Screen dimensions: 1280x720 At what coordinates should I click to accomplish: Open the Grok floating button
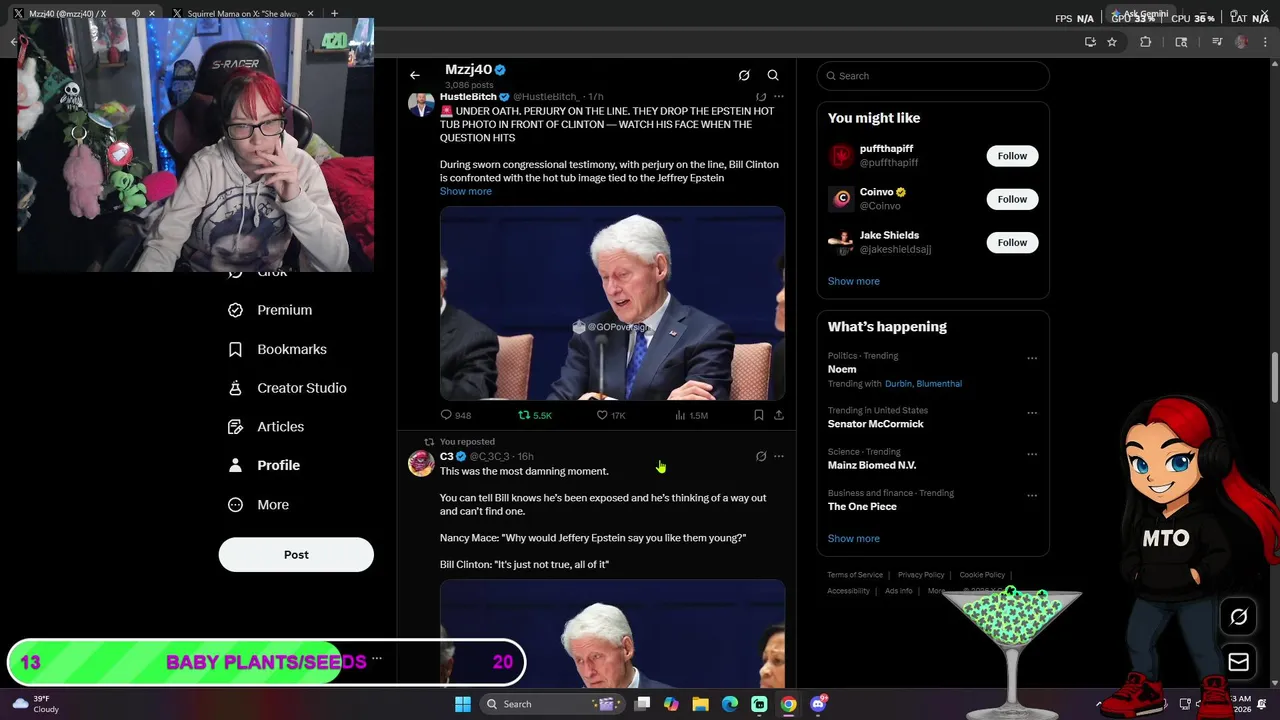point(1238,617)
